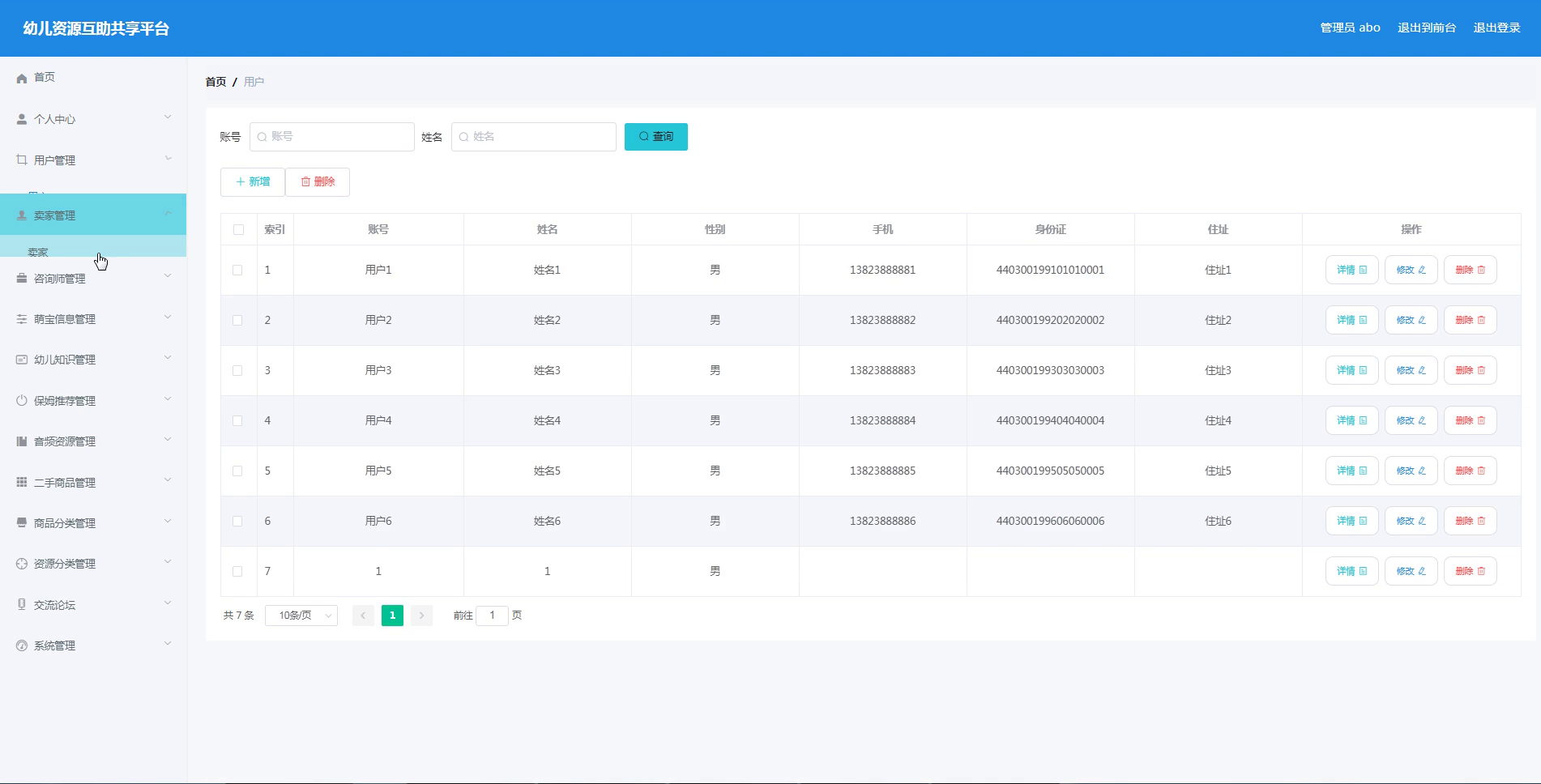The image size is (1541, 784).
Task: Click the microphone icon next to 交流论坛
Action: pos(22,604)
